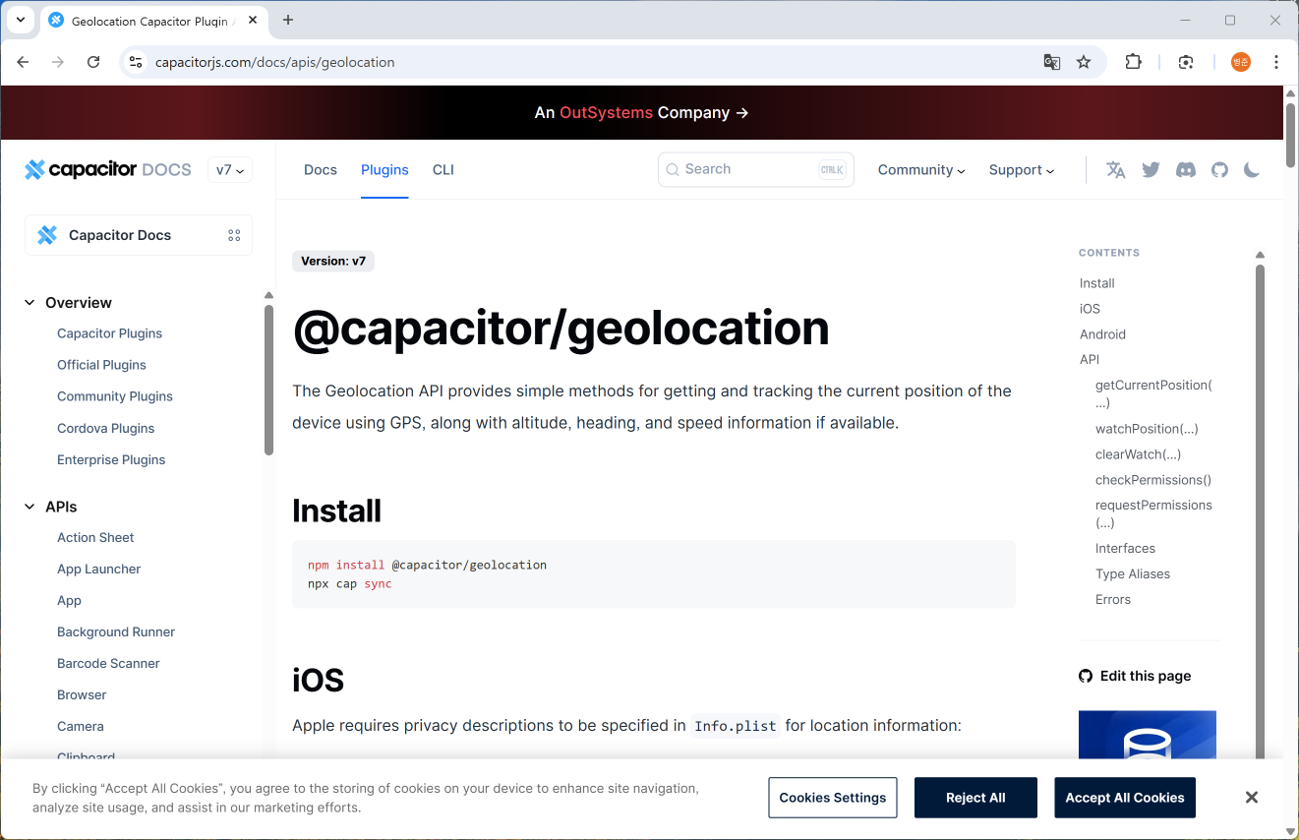
Task: Open Cordova Plugins sidebar link
Action: [x=106, y=428]
